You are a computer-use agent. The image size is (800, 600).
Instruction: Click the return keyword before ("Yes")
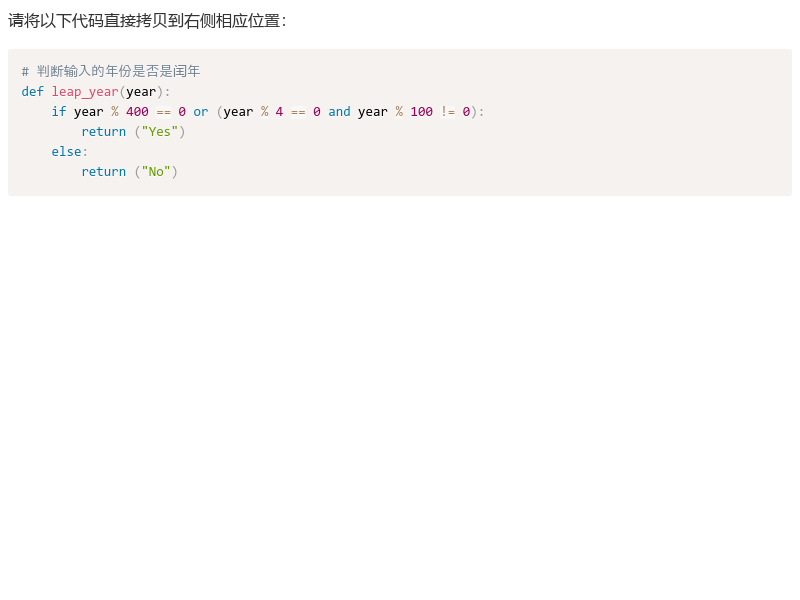(104, 132)
